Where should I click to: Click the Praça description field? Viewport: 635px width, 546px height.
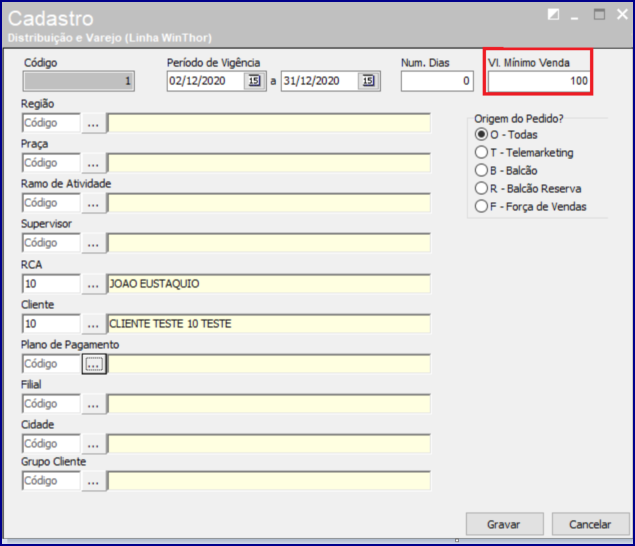(268, 163)
